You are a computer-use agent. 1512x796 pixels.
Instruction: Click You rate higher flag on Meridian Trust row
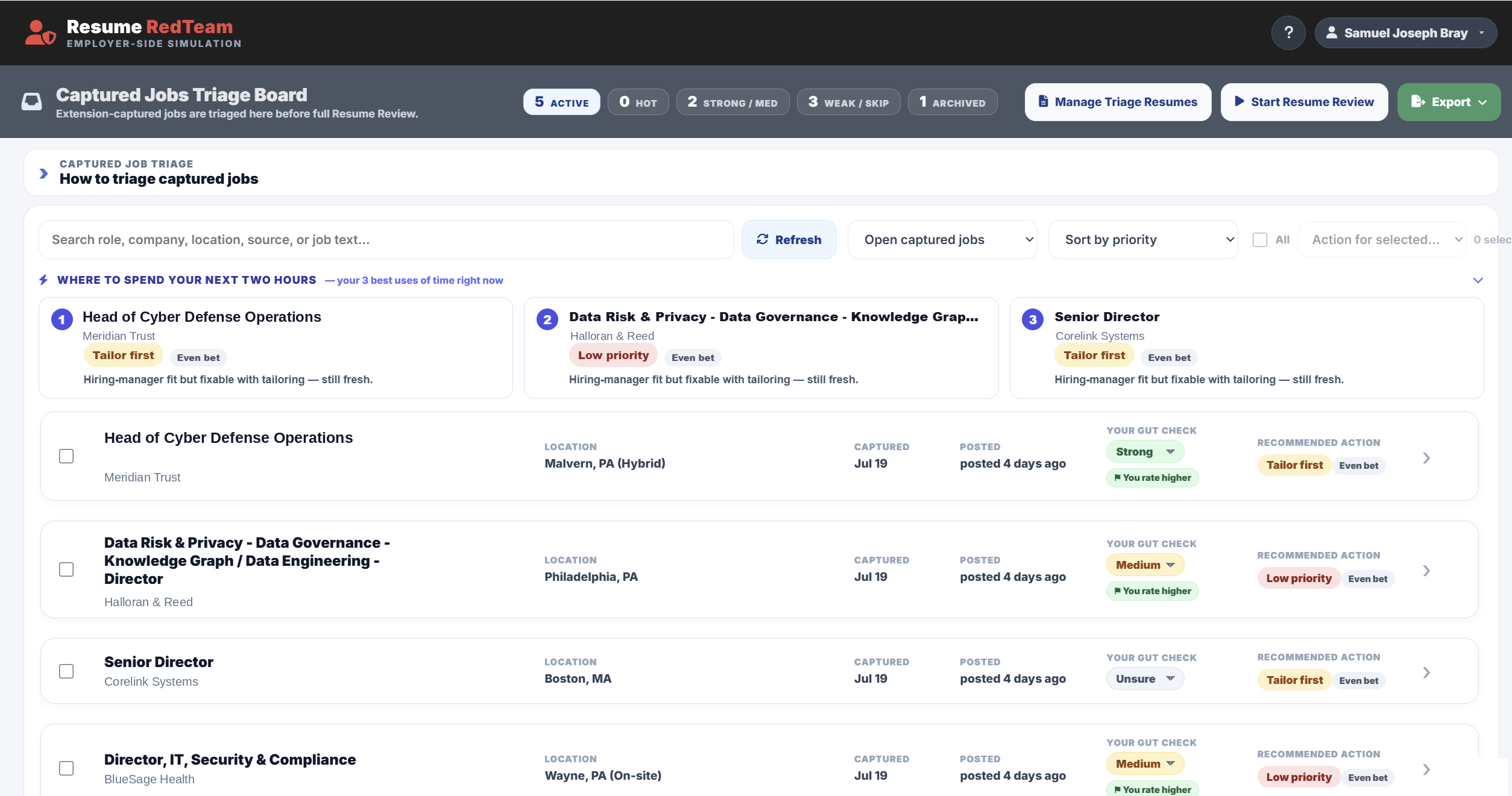[x=1152, y=478]
